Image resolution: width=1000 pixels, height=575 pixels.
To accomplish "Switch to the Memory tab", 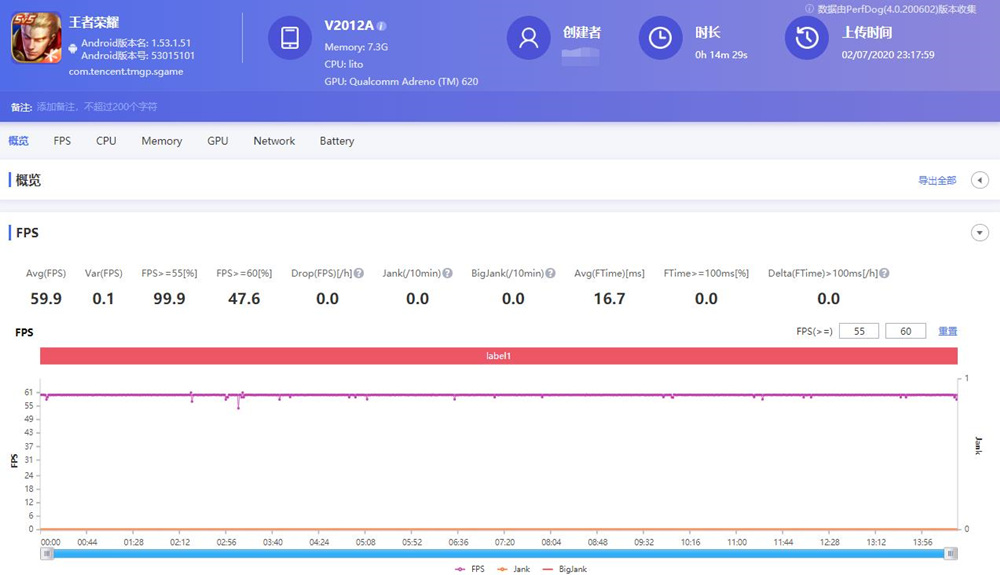I will pos(161,141).
